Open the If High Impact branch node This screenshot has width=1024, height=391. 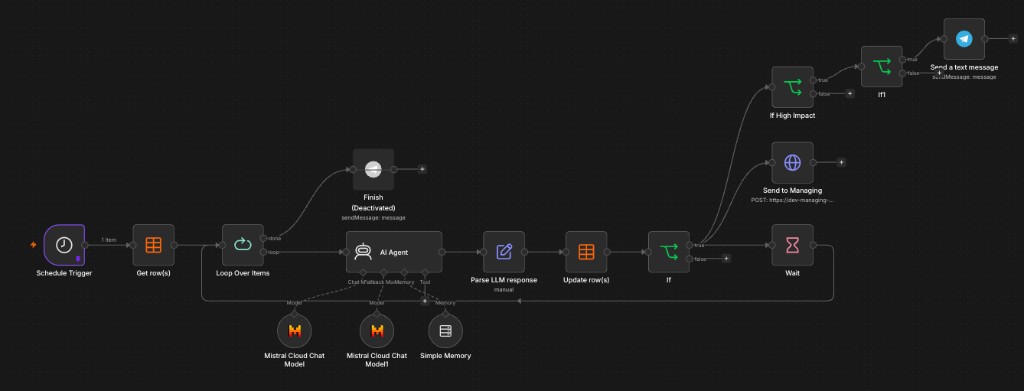click(x=793, y=87)
